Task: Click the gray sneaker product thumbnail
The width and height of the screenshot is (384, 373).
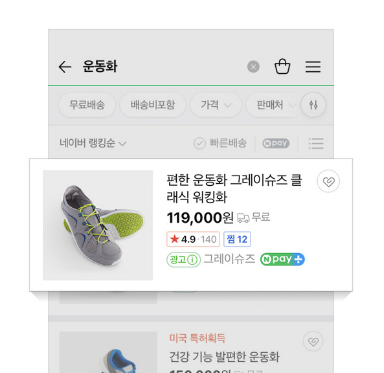Action: (x=98, y=225)
